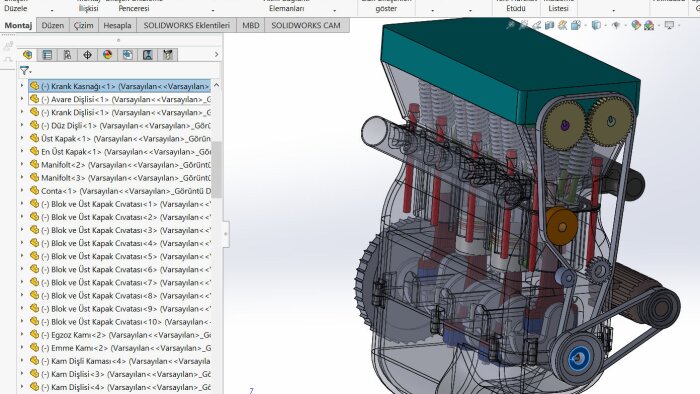Expand Blok ve Üst Kapak Cıvatası<1> node
The width and height of the screenshot is (700, 394).
(x=22, y=204)
